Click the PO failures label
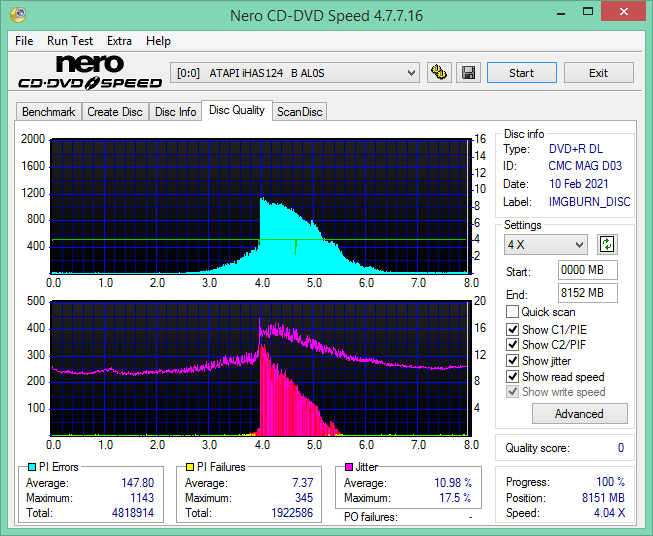The width and height of the screenshot is (653, 536). (371, 517)
